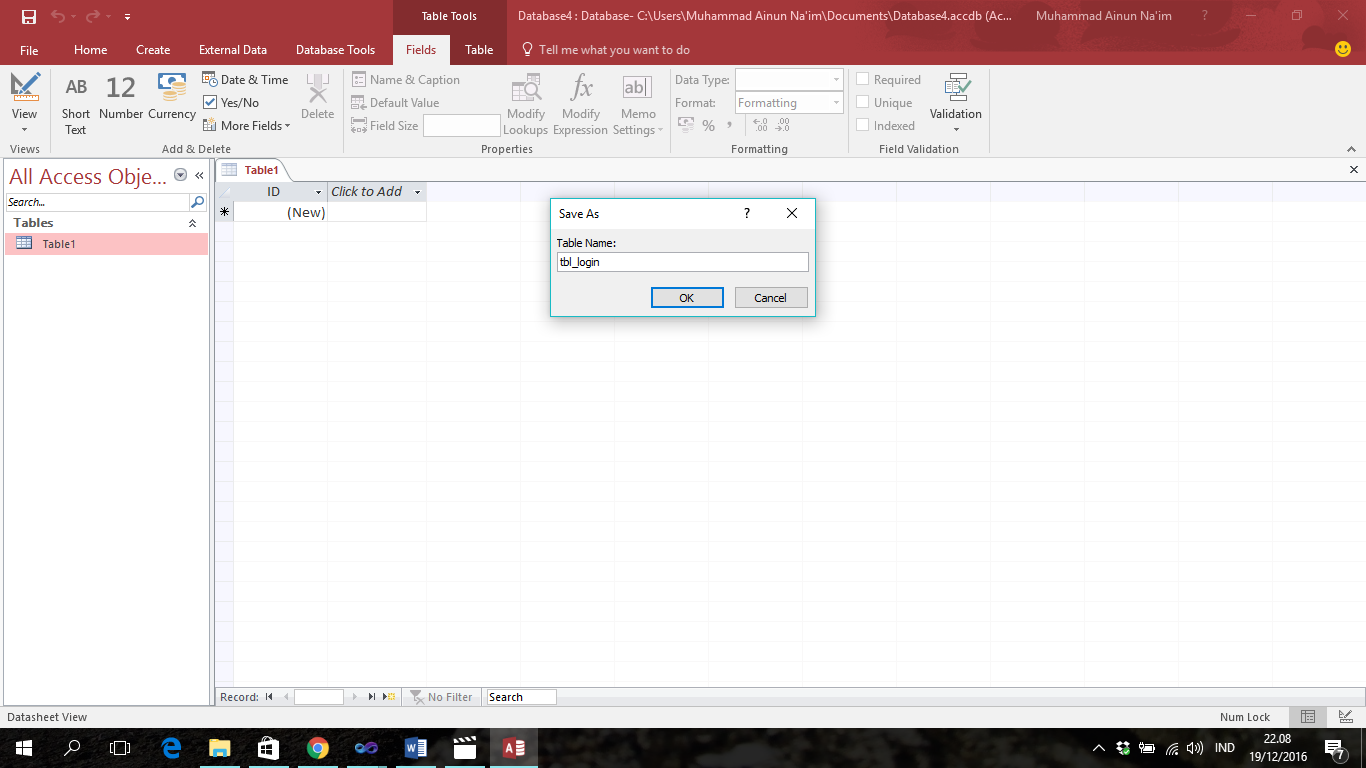Open the All Access Objects pane menu arrow
Image resolution: width=1366 pixels, height=768 pixels.
tap(181, 175)
